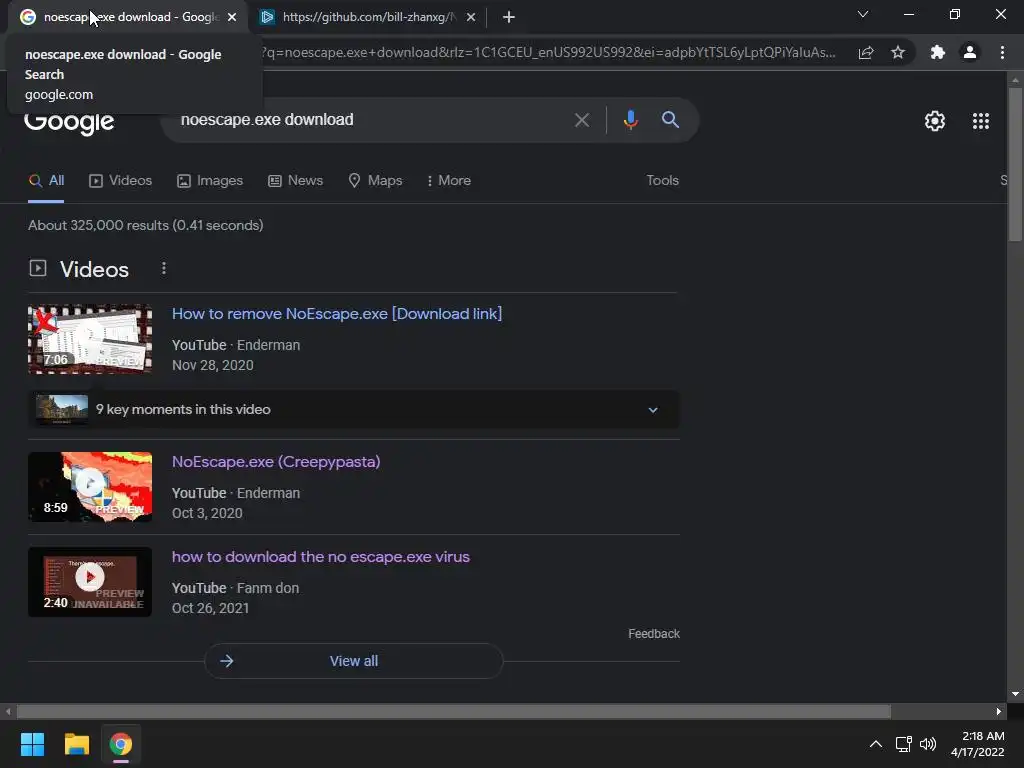
Task: Expand the More search options
Action: [x=448, y=181]
